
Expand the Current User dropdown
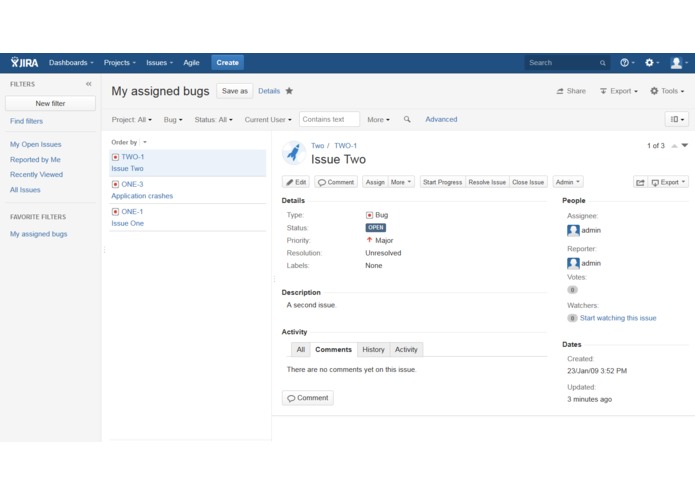268,120
